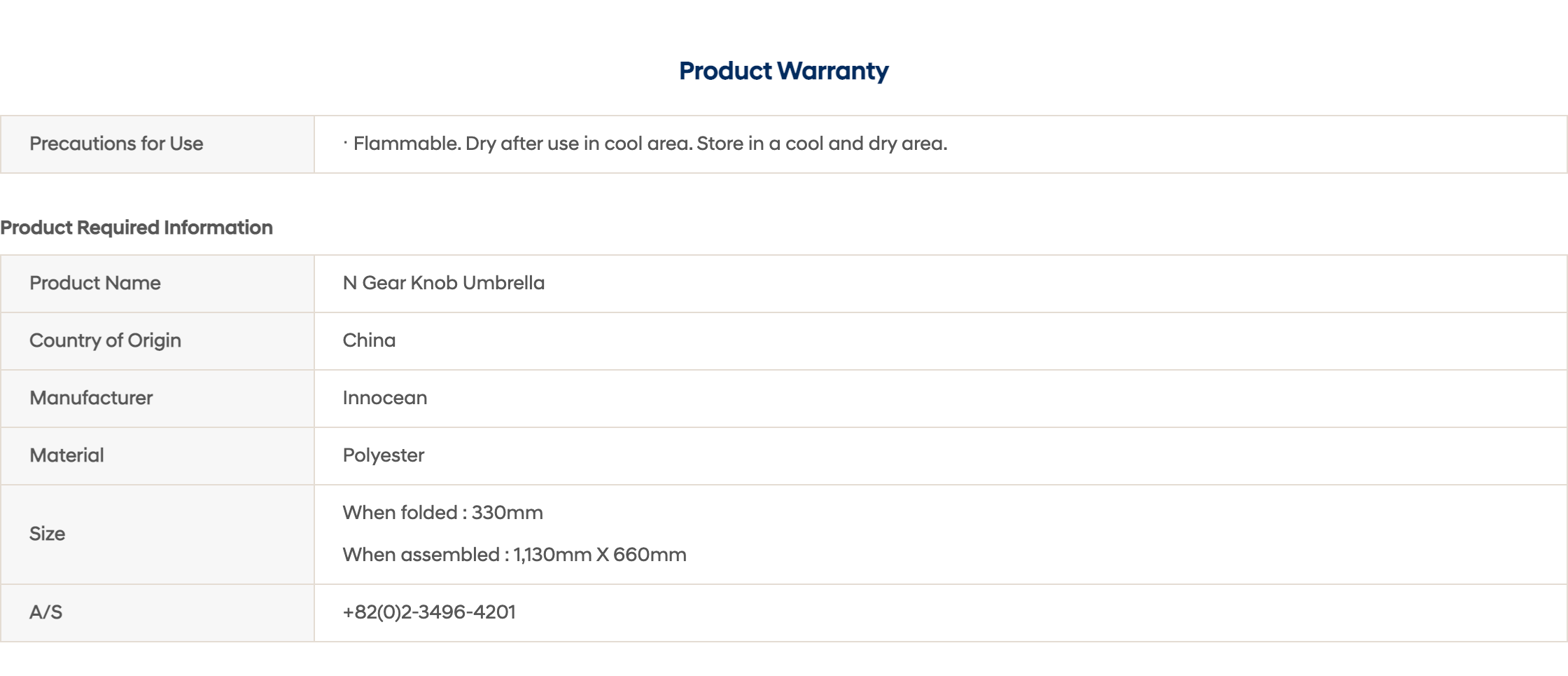
Task: Click the Store in a cool and dry area sentence
Action: (822, 144)
